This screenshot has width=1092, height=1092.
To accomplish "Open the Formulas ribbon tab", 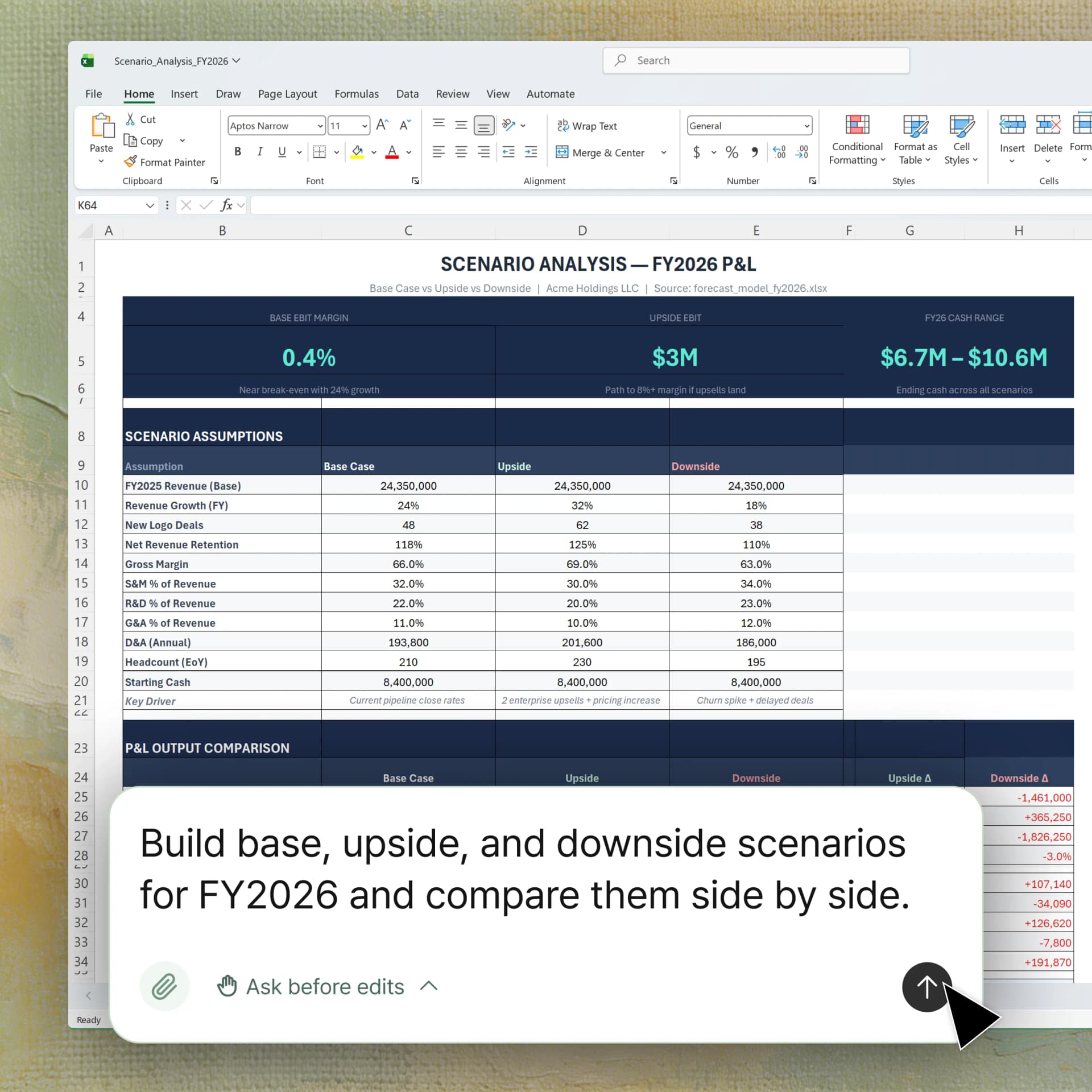I will pos(356,94).
